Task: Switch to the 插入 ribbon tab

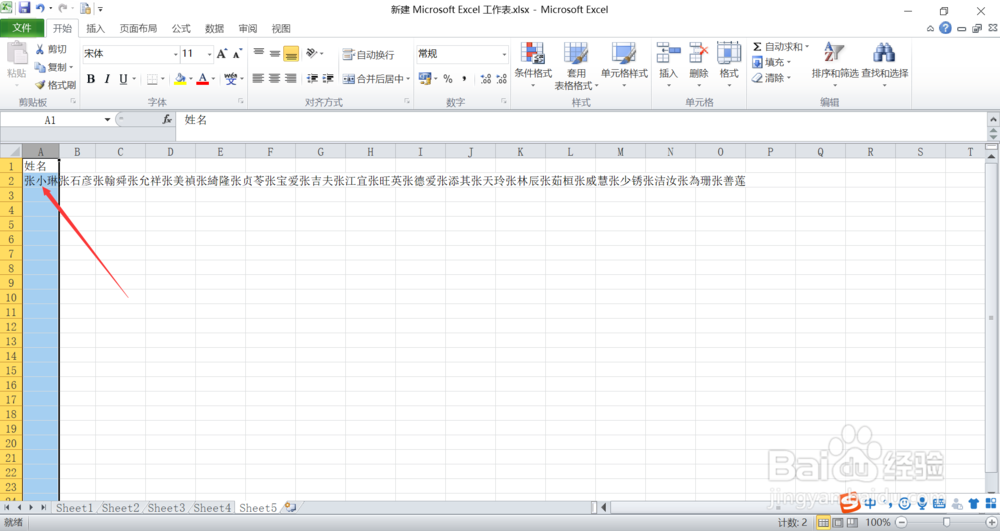Action: pyautogui.click(x=95, y=29)
